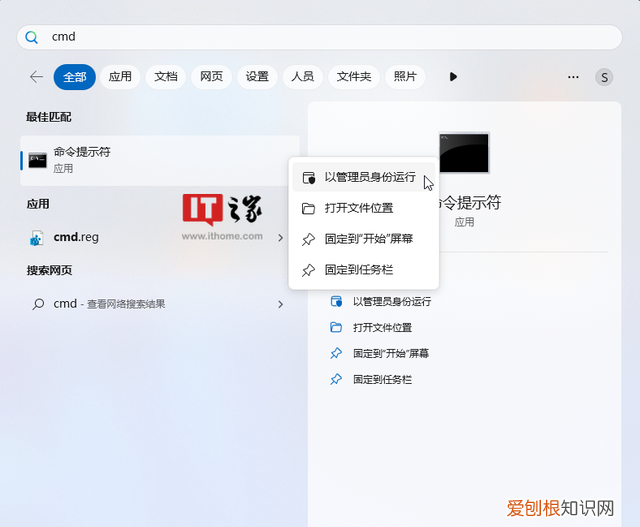Click the web search magnifier icon beside cmd
Viewport: 640px width, 527px height.
click(38, 304)
